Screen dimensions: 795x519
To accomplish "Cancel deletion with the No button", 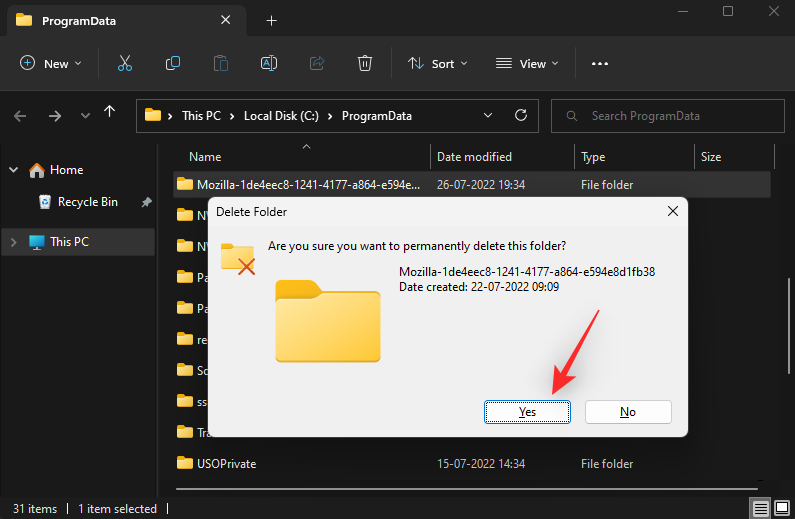I will 628,412.
